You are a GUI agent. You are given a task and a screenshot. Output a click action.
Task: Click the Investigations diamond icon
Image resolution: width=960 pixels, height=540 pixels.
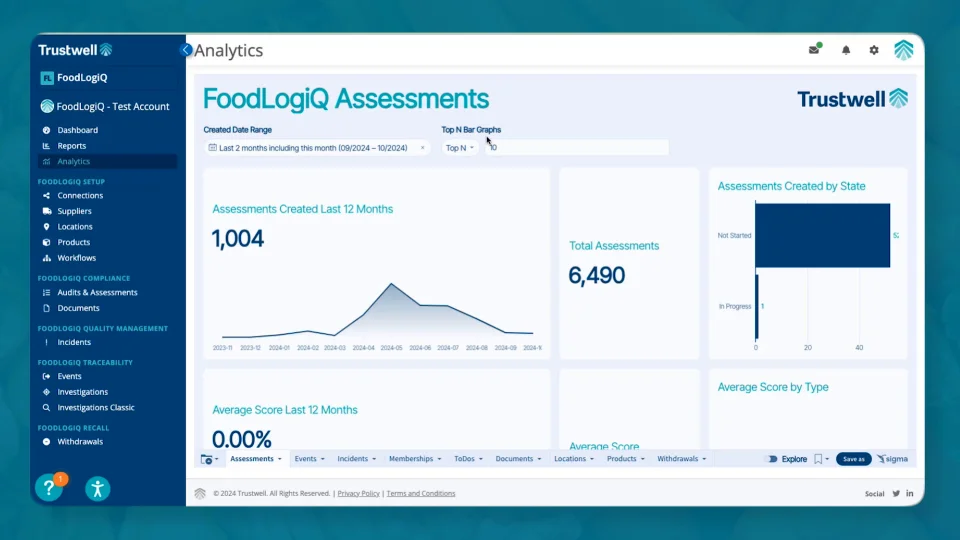click(46, 392)
